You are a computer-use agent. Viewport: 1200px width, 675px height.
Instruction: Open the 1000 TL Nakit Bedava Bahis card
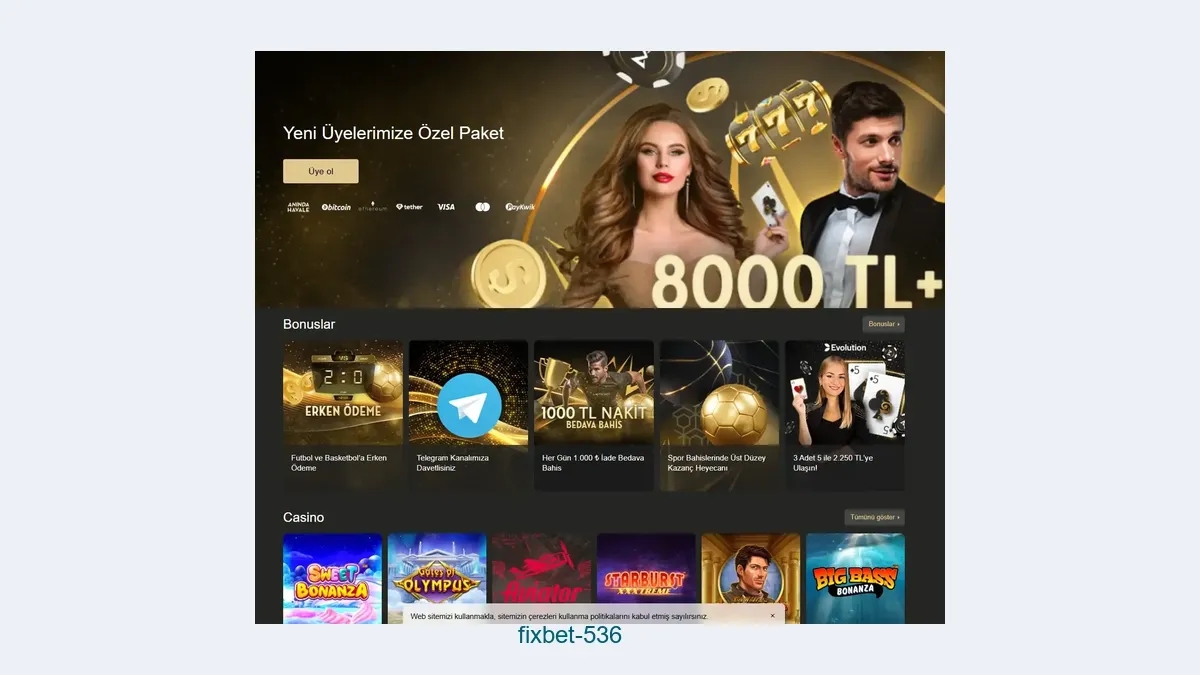pos(594,414)
